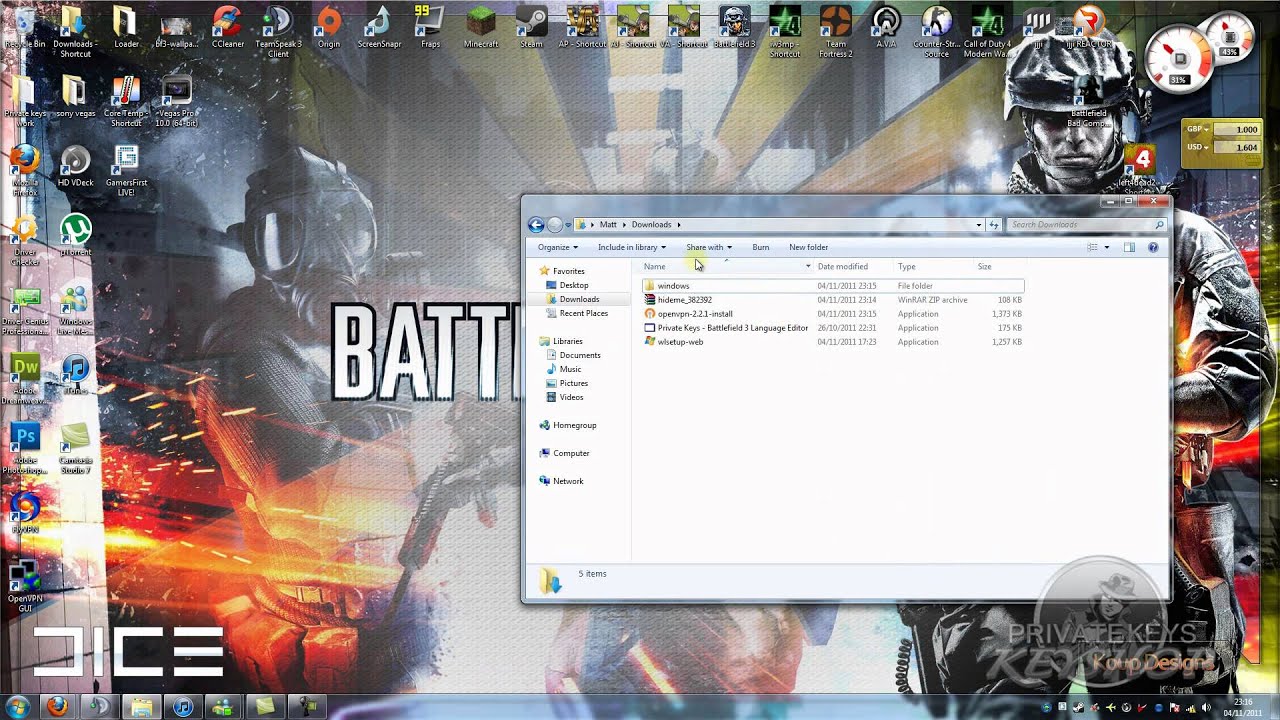The width and height of the screenshot is (1280, 720).
Task: Click the iTunes desktop shortcut
Action: coord(75,374)
